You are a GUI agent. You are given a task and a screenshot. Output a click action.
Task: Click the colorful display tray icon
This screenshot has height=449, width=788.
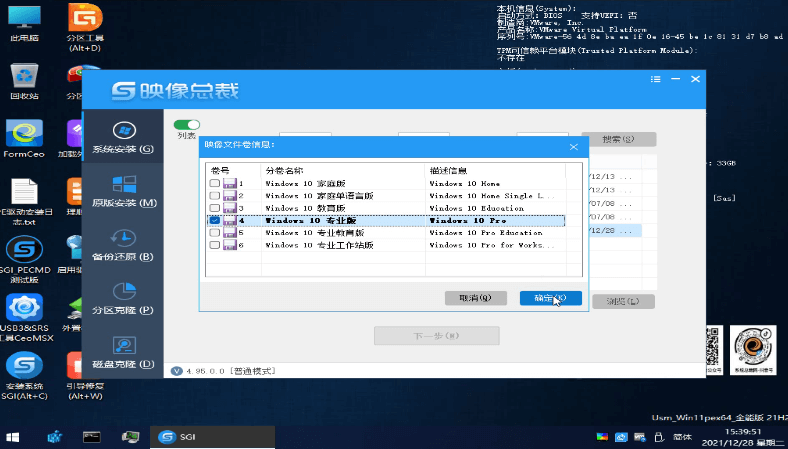(x=603, y=437)
